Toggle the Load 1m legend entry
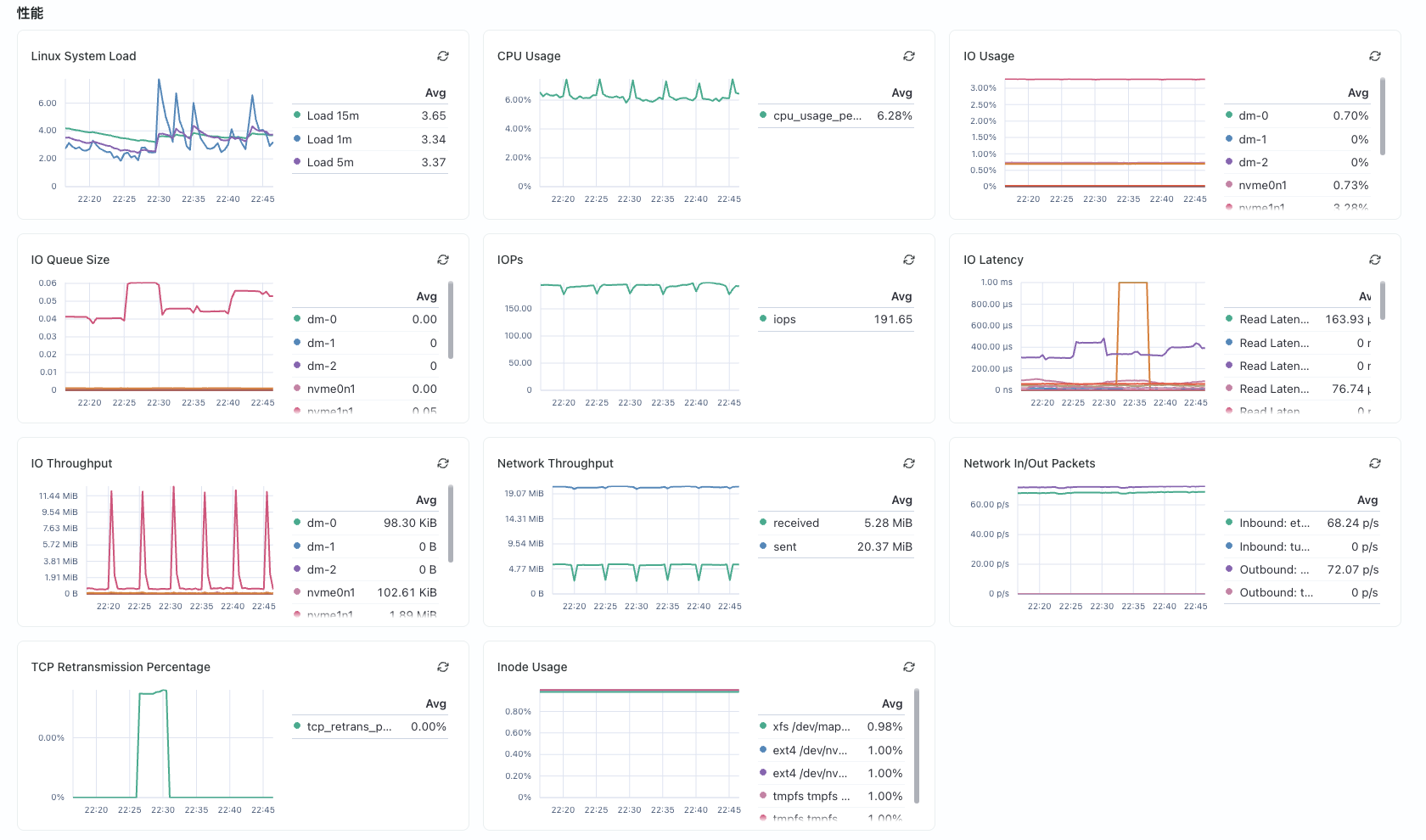Image resolution: width=1426 pixels, height=840 pixels. pyautogui.click(x=329, y=139)
